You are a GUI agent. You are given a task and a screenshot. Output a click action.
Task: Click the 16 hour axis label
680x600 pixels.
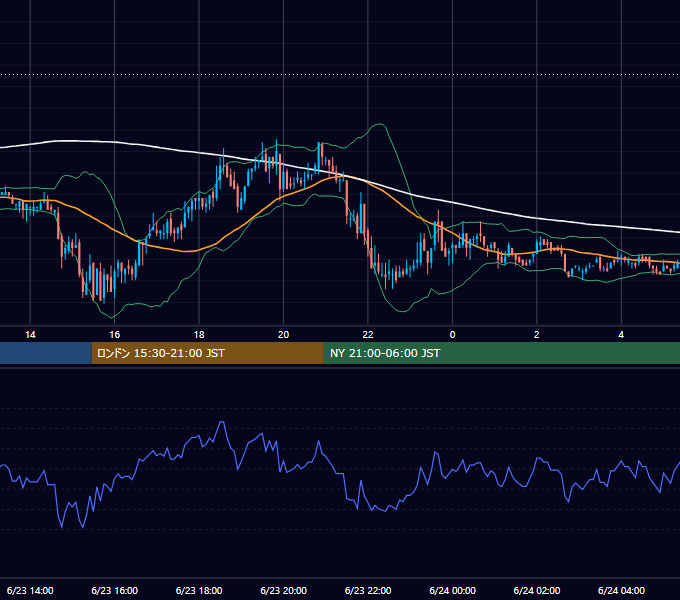114,335
